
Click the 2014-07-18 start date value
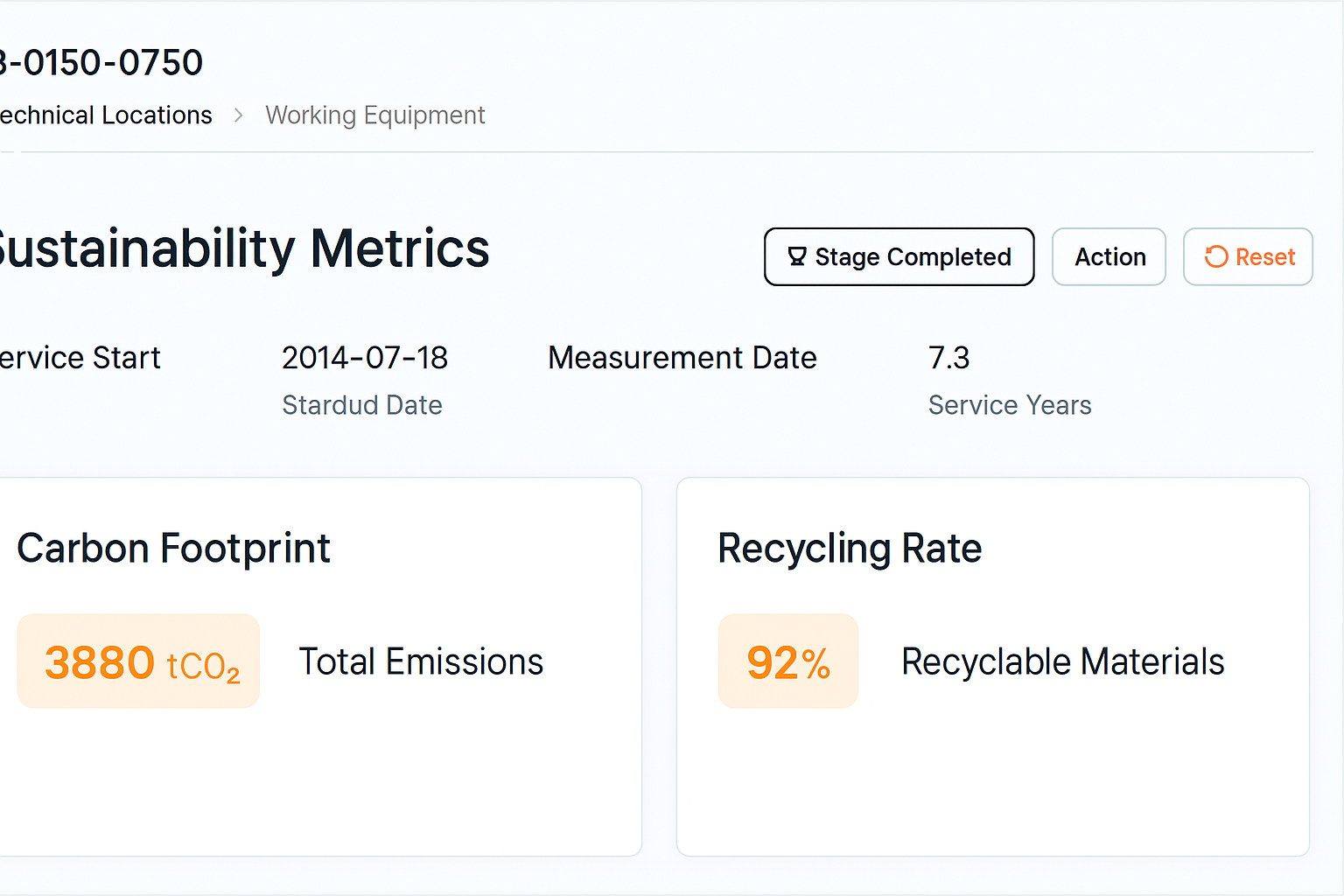365,358
